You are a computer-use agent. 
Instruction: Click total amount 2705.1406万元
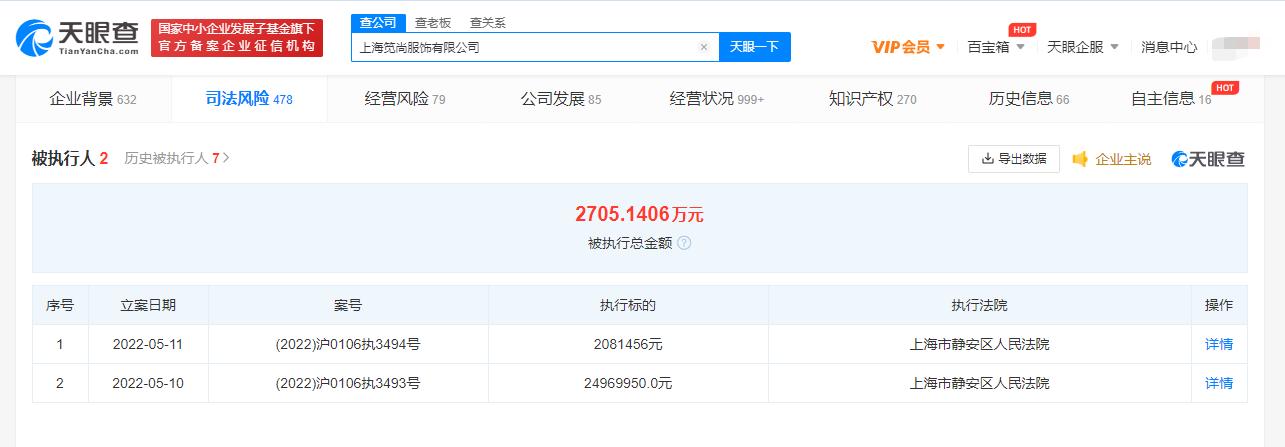point(639,214)
